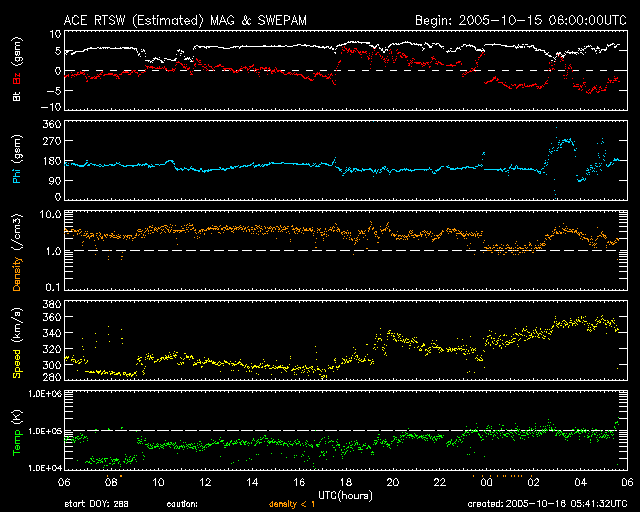Click the -10 tick on the Bt Bz axis
Image resolution: width=640 pixels, height=512 pixels.
pos(51,107)
